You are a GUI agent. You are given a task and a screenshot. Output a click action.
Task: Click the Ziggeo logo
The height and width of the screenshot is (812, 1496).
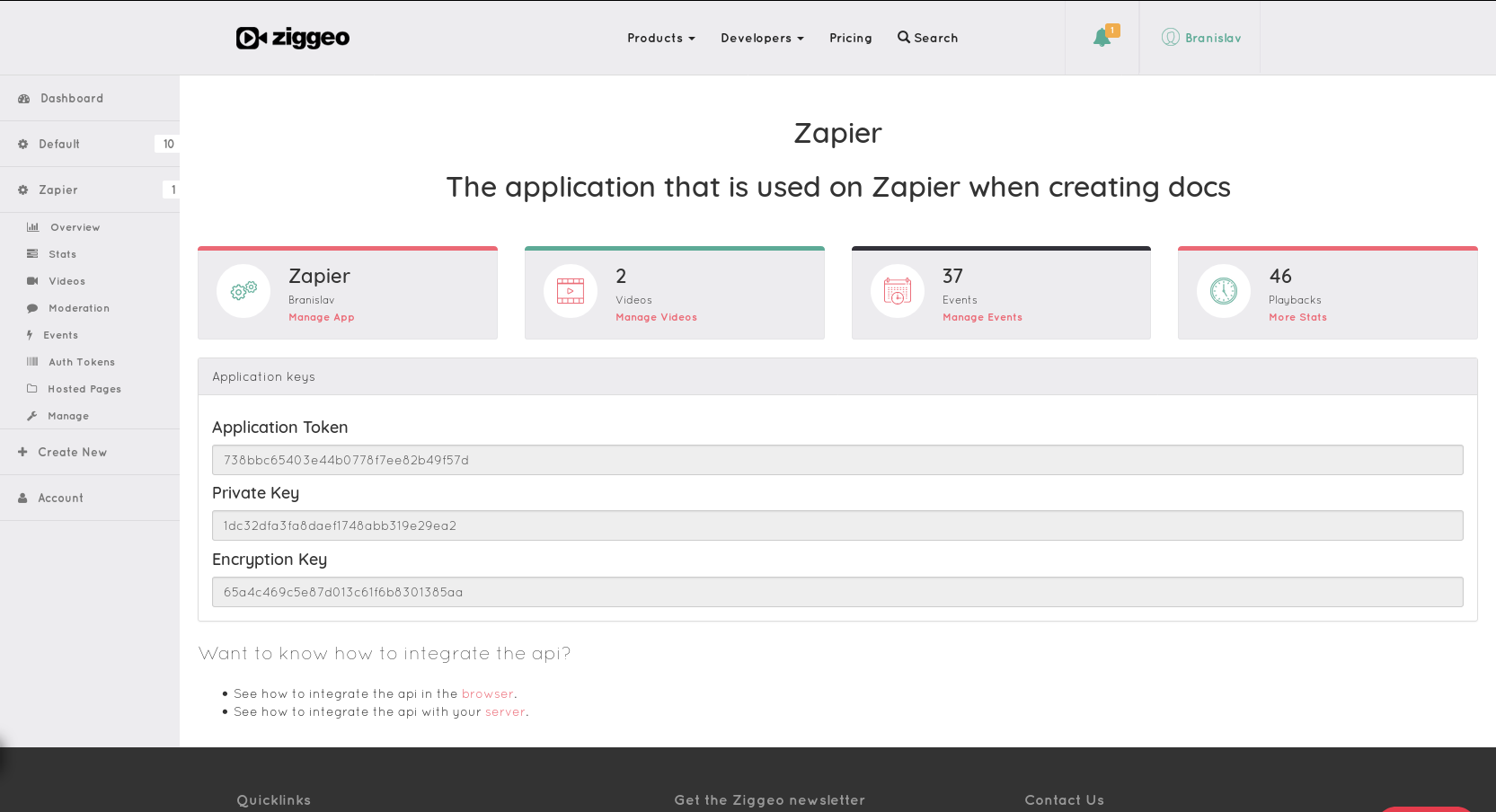tap(293, 38)
